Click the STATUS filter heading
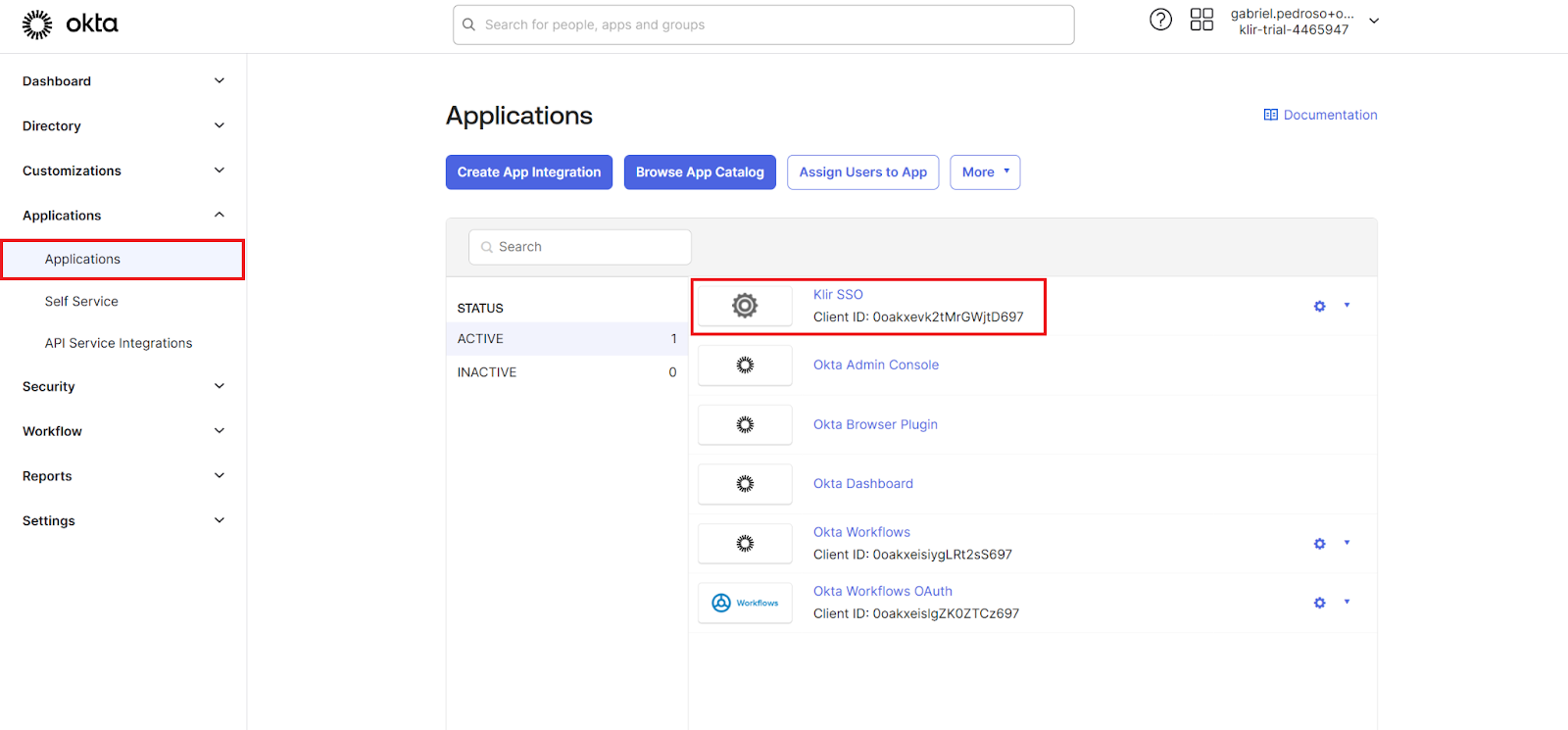 click(480, 309)
